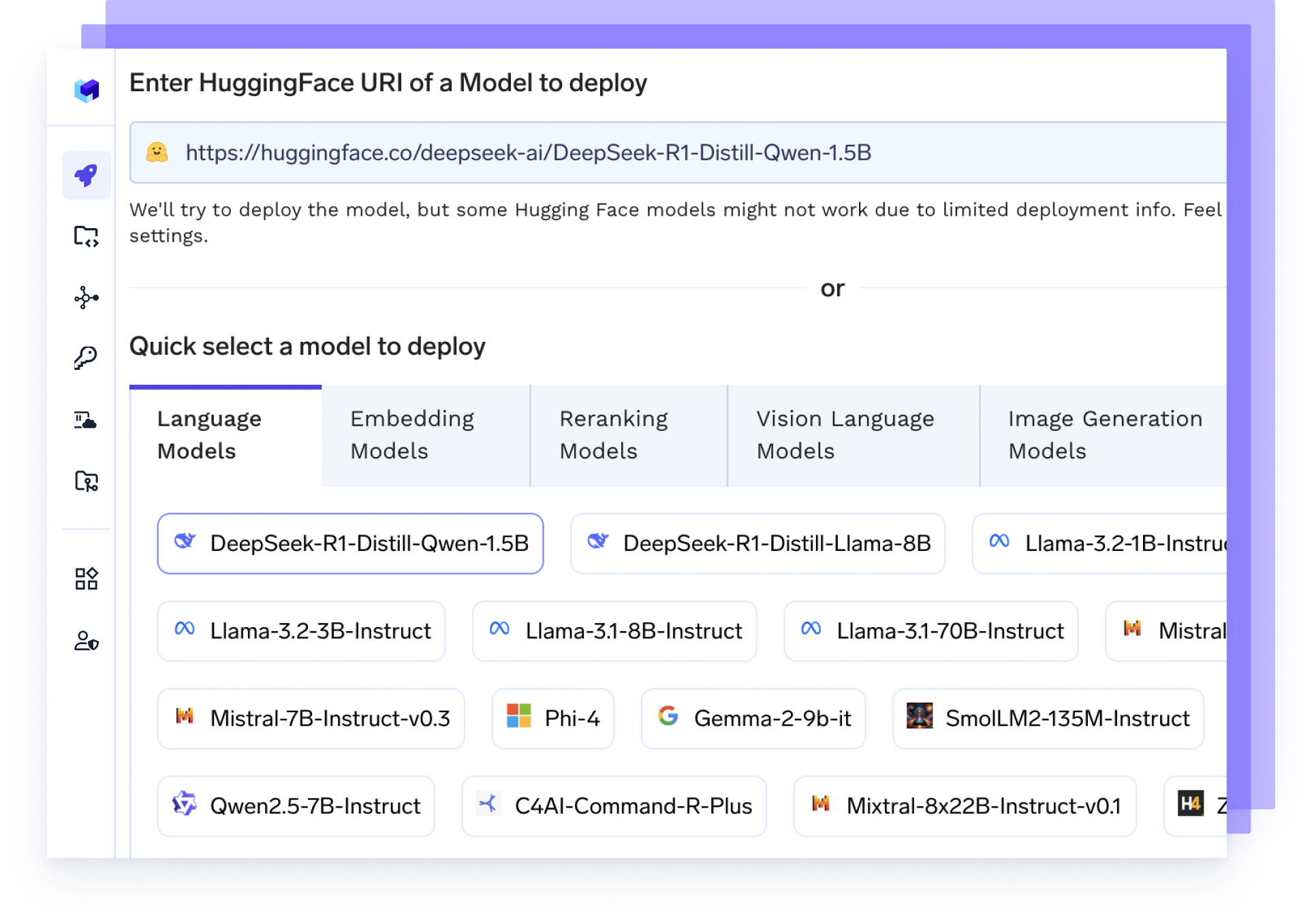Select Llama-3.2-1B-Instruct model
The width and height of the screenshot is (1314, 924).
tap(1099, 543)
